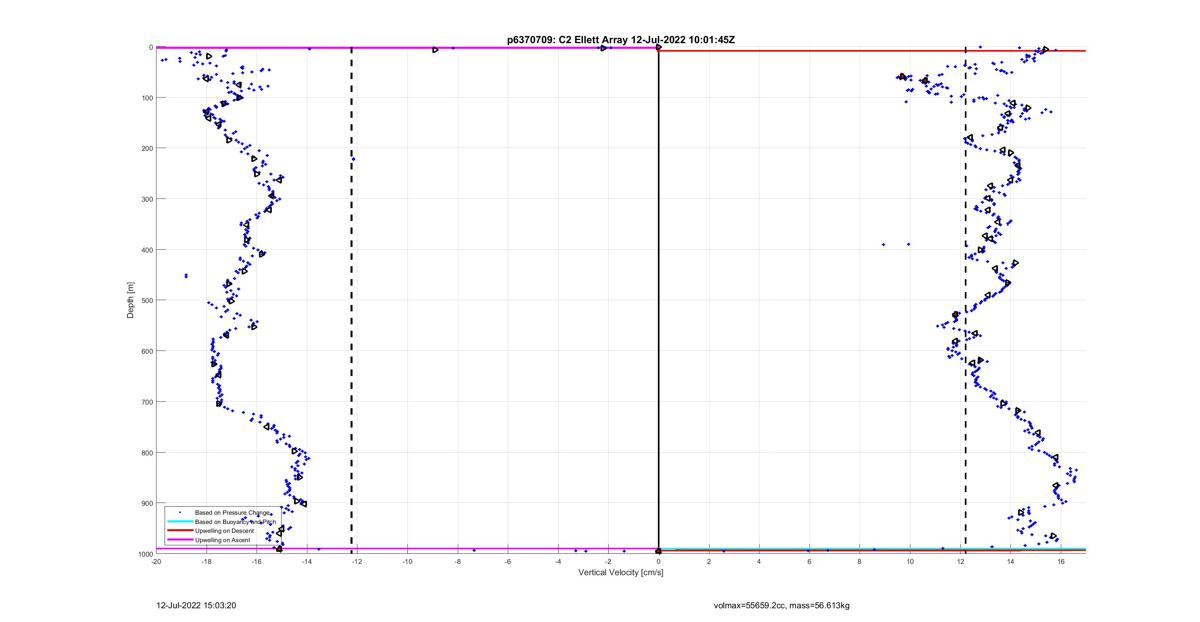Click the positive x-axis tick label '4'

pos(759,562)
